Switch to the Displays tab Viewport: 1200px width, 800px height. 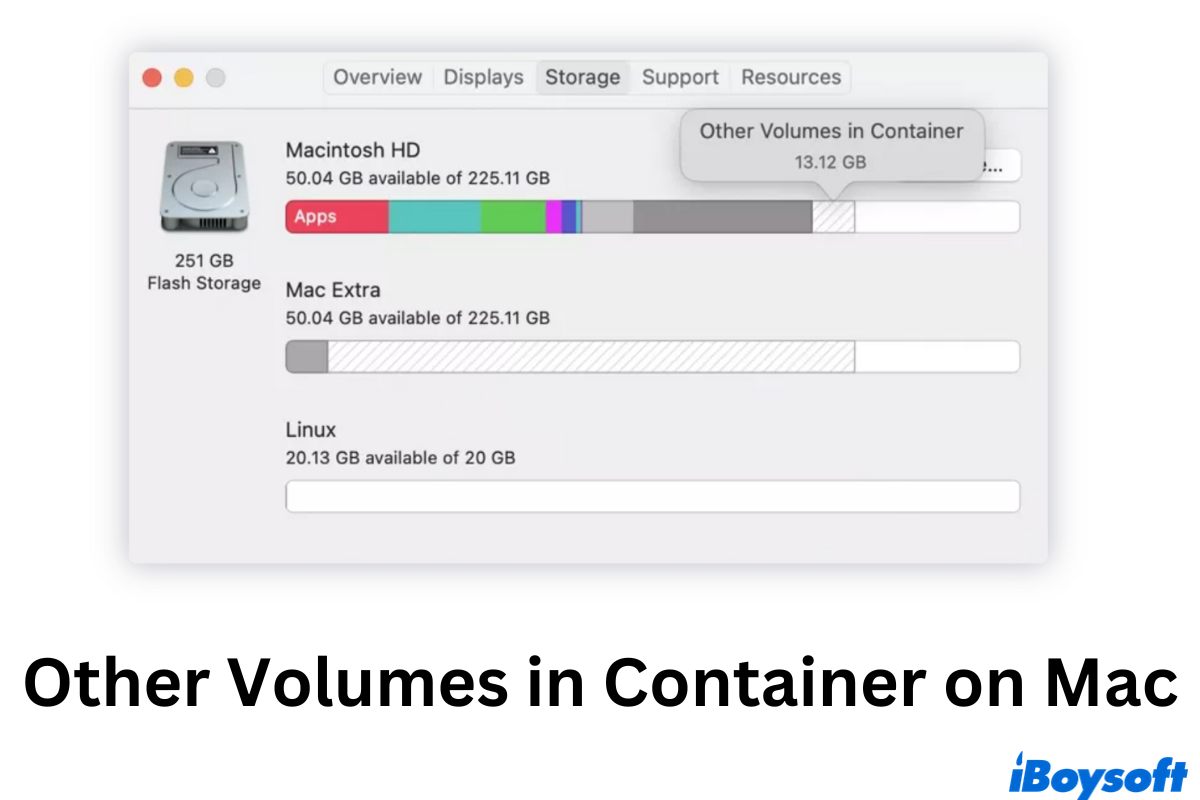point(483,77)
